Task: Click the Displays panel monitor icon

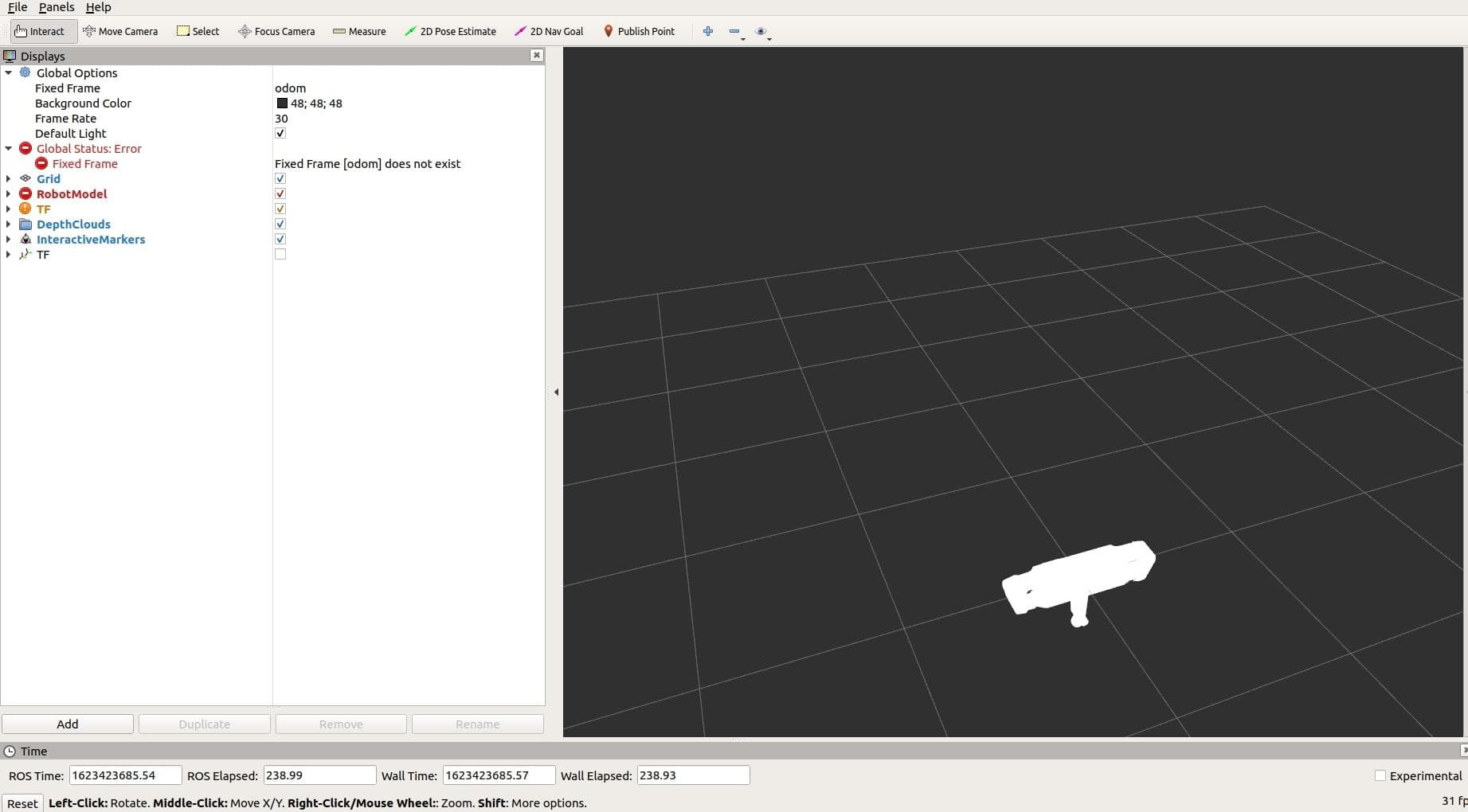Action: click(10, 56)
